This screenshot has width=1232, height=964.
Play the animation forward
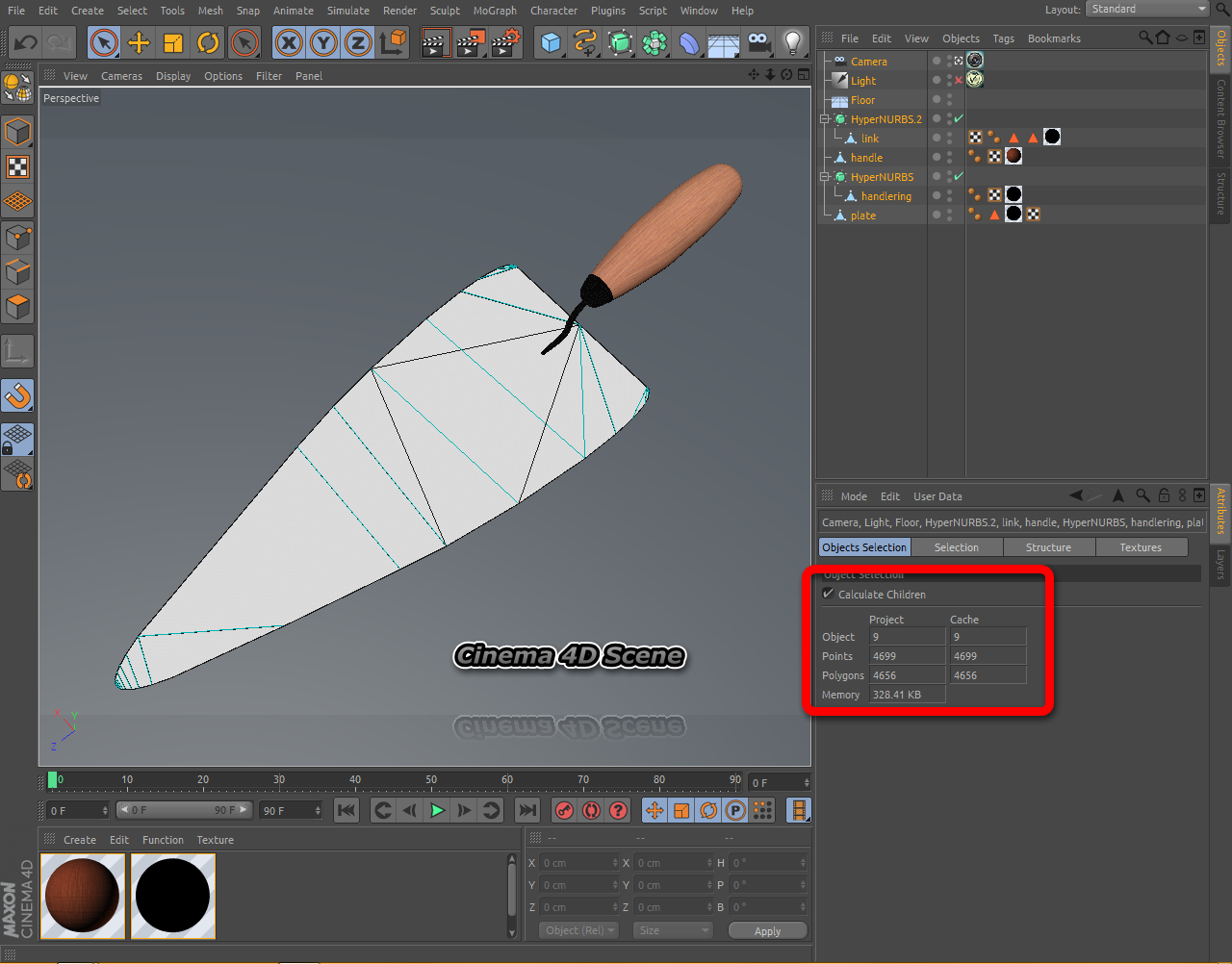click(437, 810)
